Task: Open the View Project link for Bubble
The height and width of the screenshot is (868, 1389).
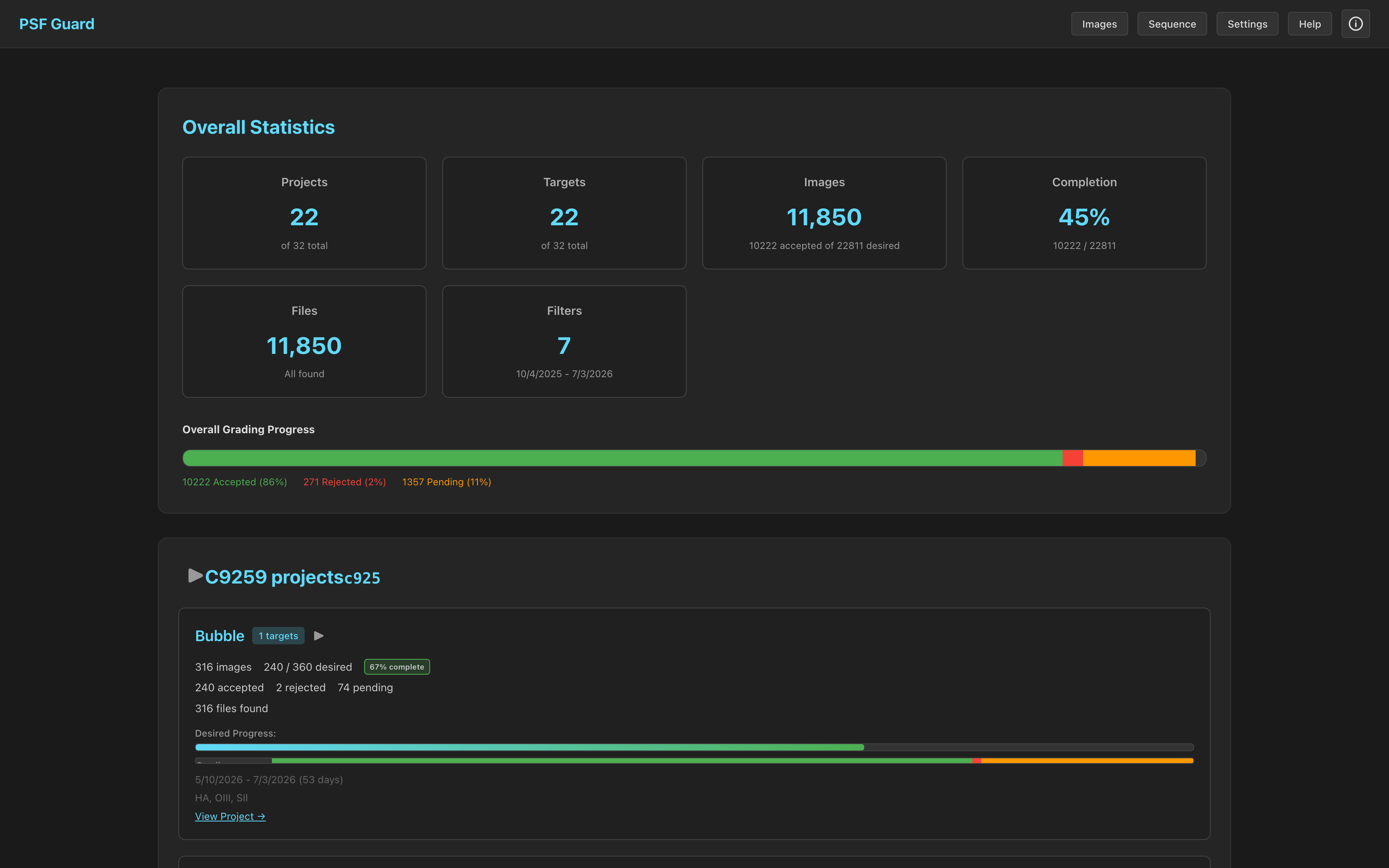Action: click(230, 816)
